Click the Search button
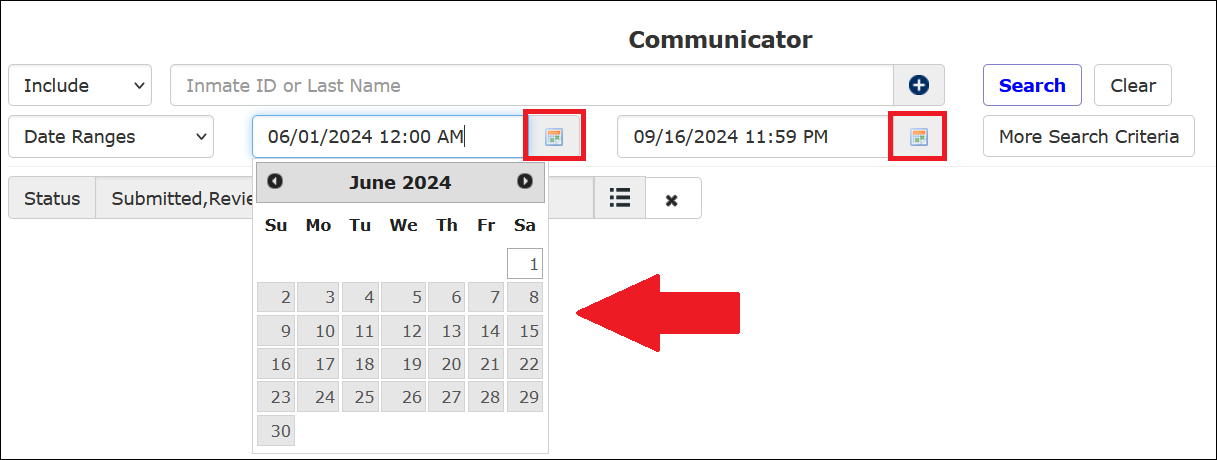 tap(1032, 86)
